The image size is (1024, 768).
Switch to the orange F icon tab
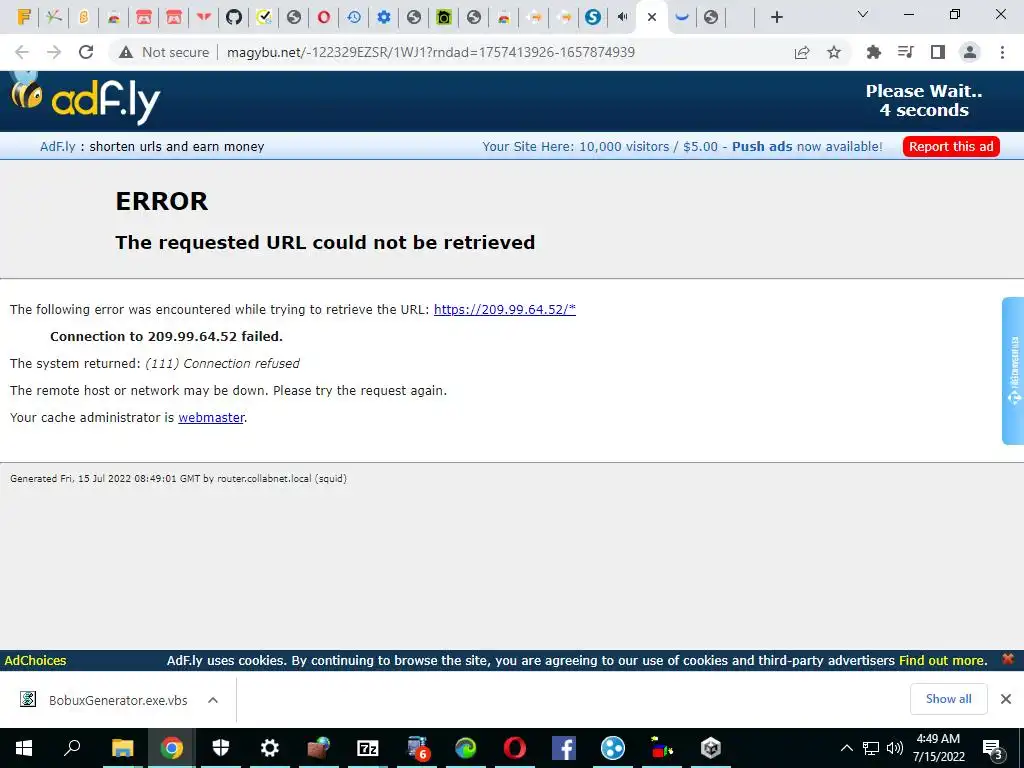coord(24,17)
